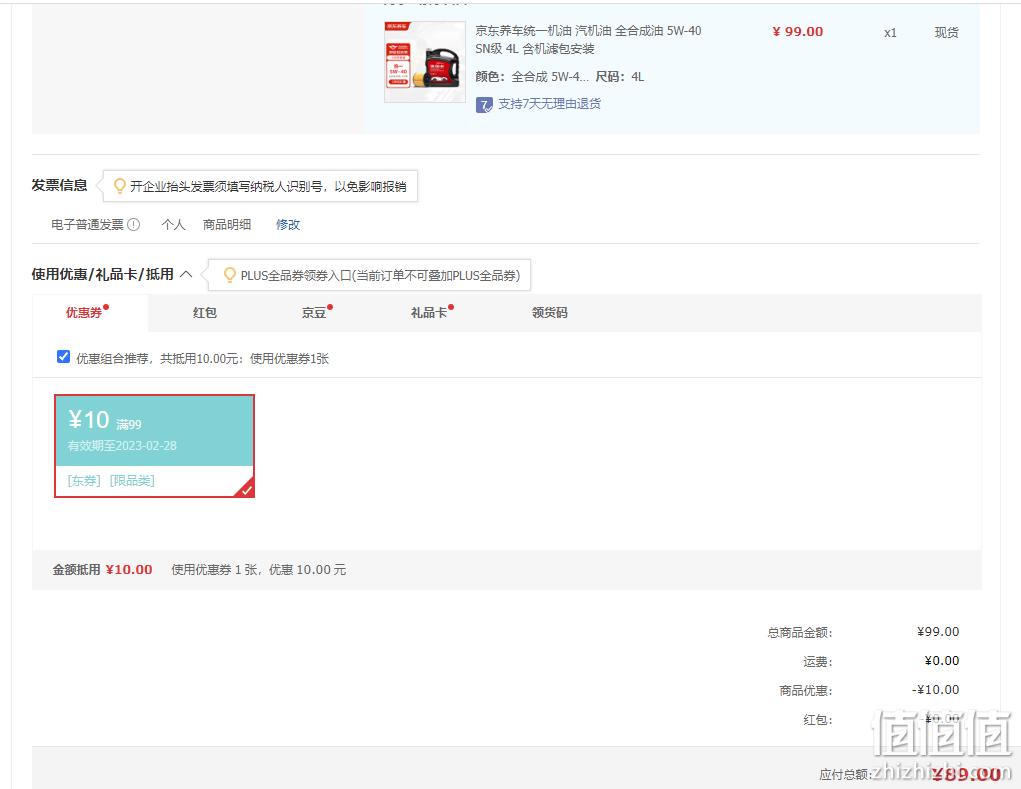Click the invoice tip lightbulb icon

(x=120, y=186)
